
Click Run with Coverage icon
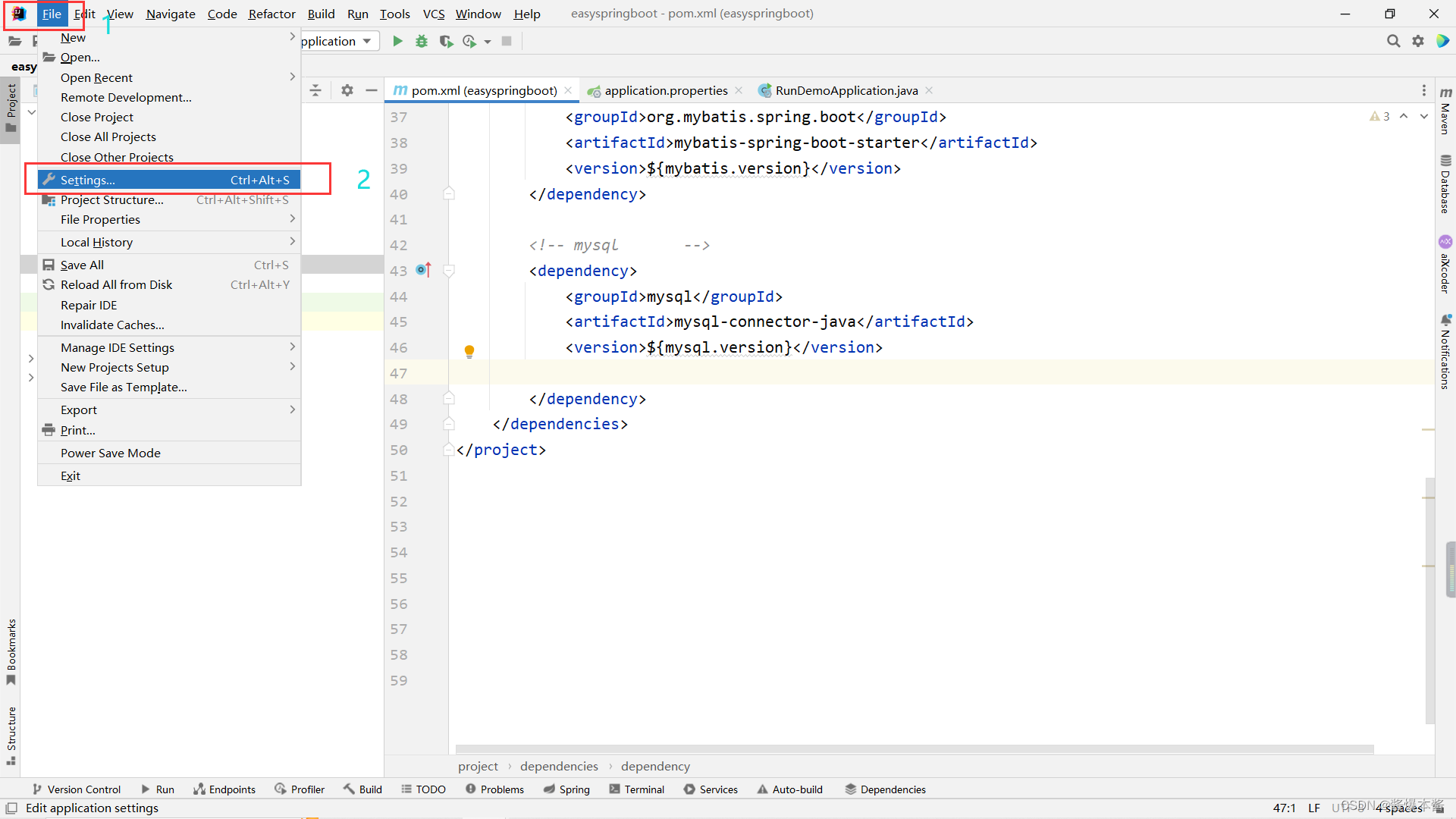click(446, 41)
